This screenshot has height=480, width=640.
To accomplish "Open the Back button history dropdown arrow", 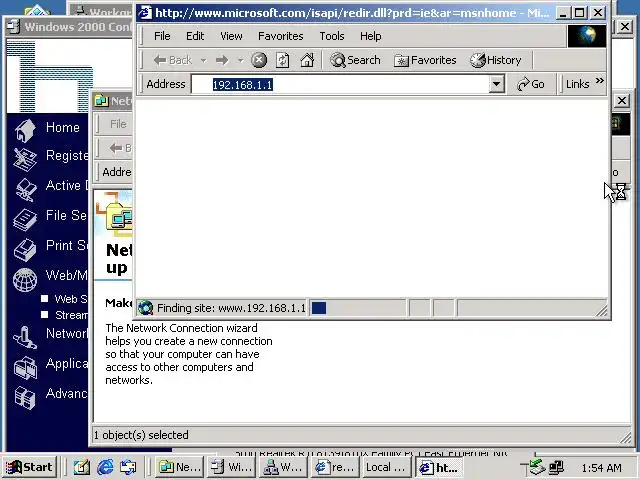I will point(203,60).
